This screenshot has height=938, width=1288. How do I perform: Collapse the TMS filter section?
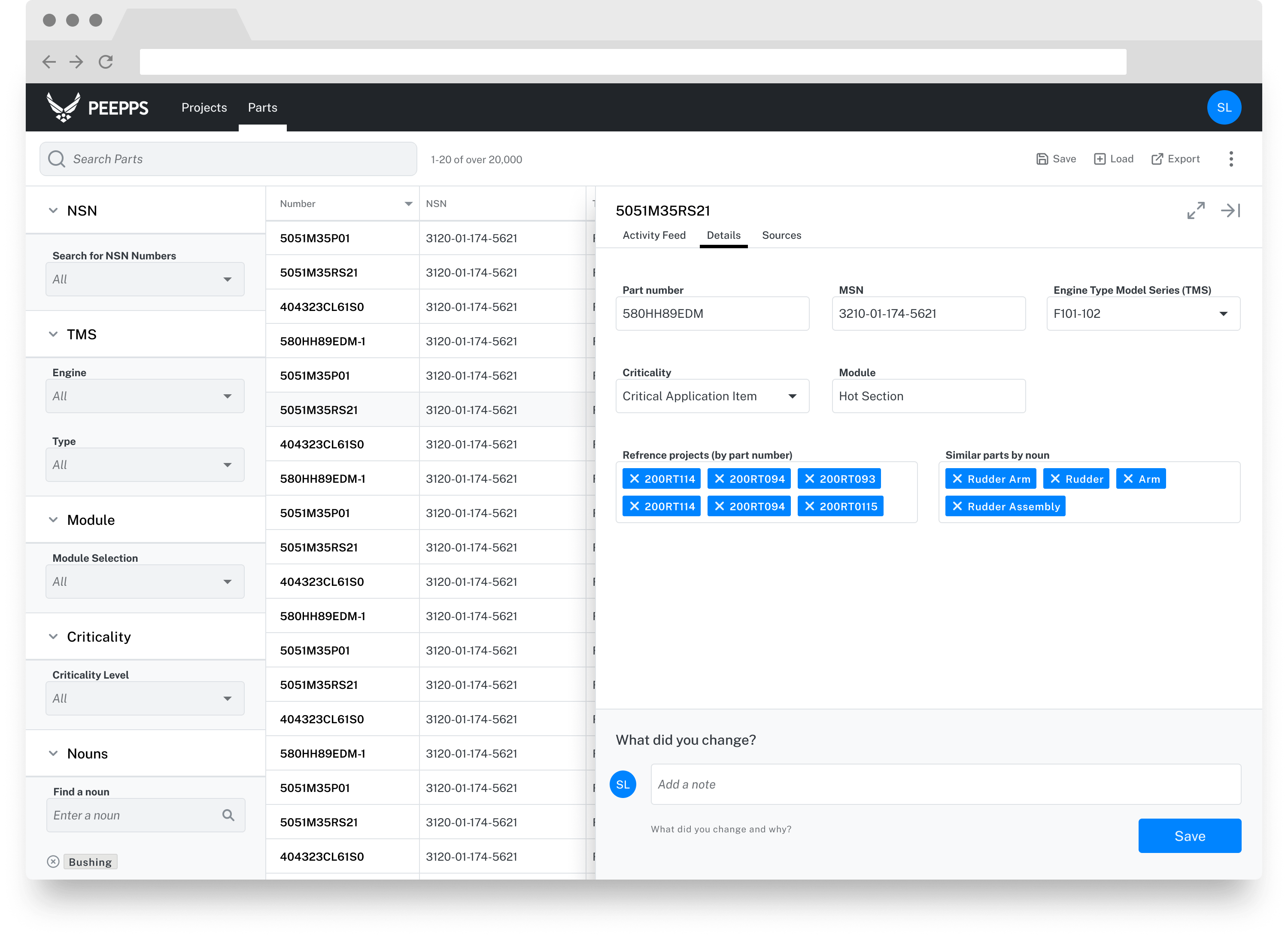click(53, 334)
